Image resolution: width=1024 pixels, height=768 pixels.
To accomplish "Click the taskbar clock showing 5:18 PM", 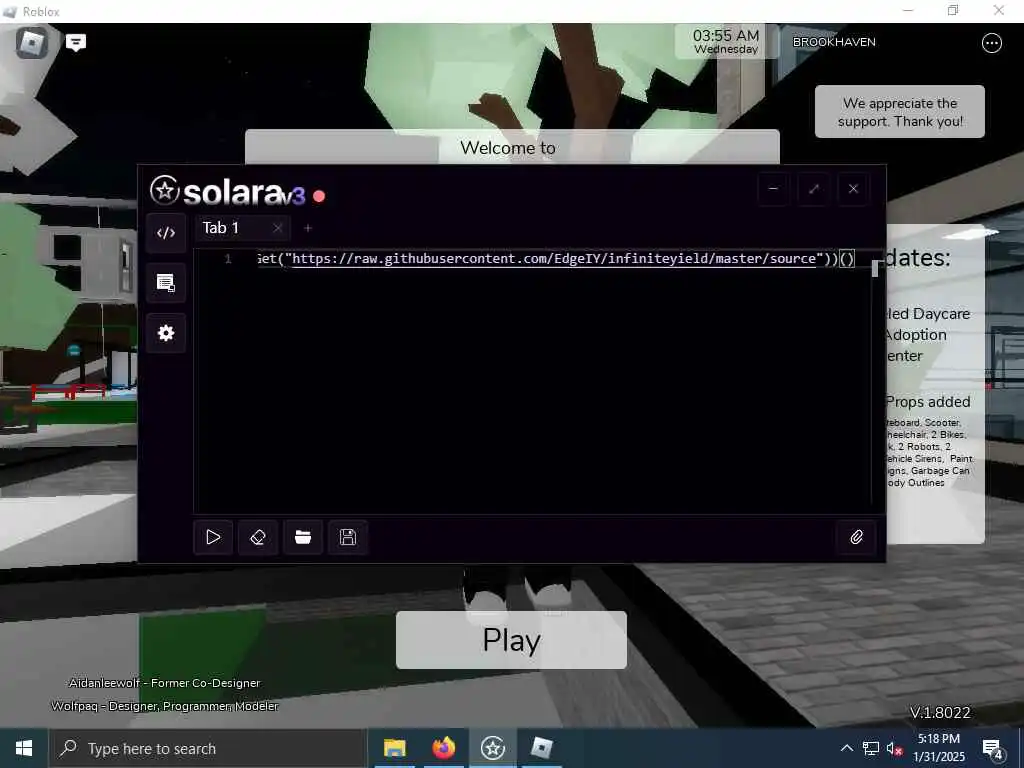I will point(938,748).
